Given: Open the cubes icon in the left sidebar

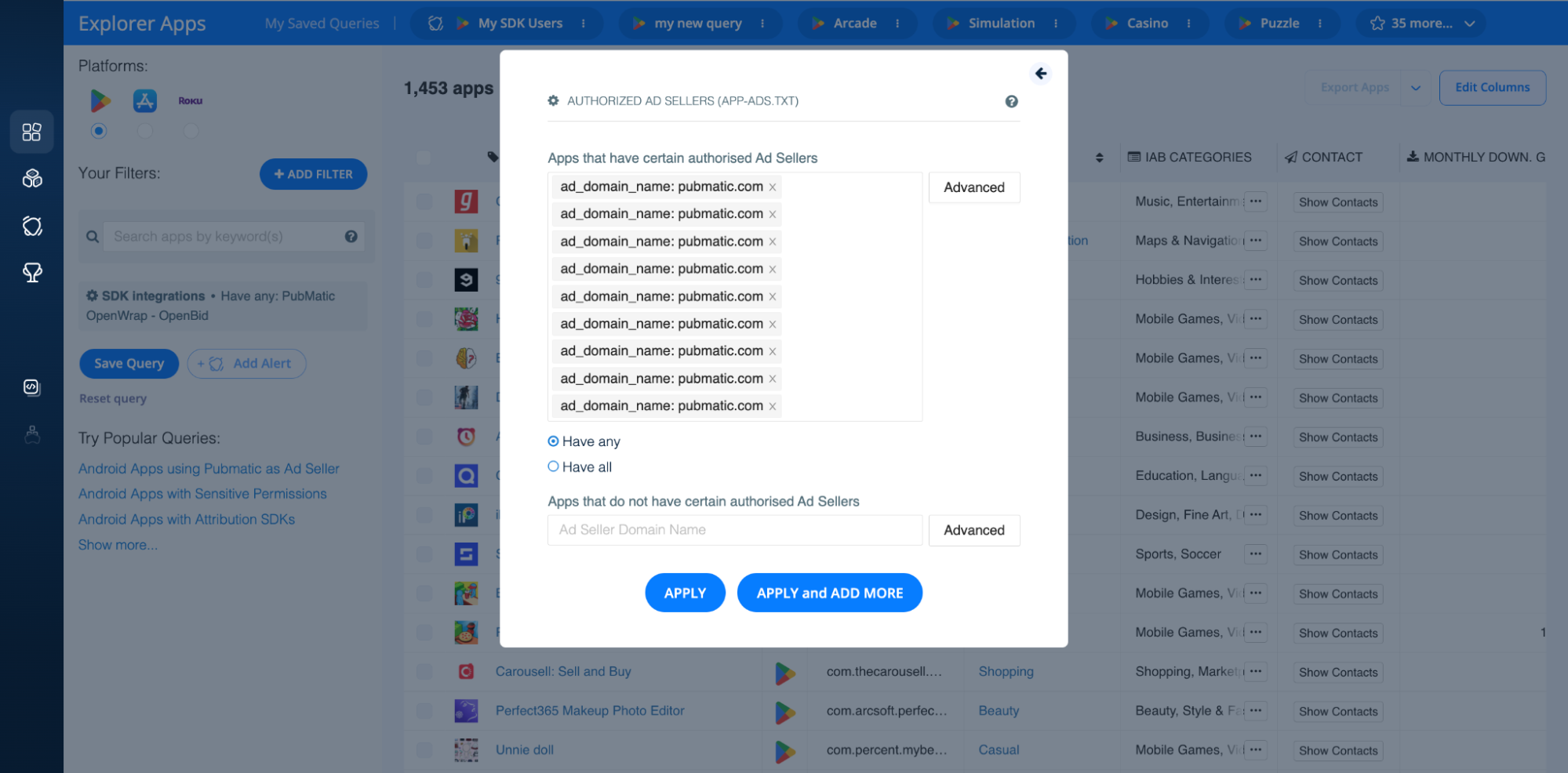Looking at the screenshot, I should 32,179.
